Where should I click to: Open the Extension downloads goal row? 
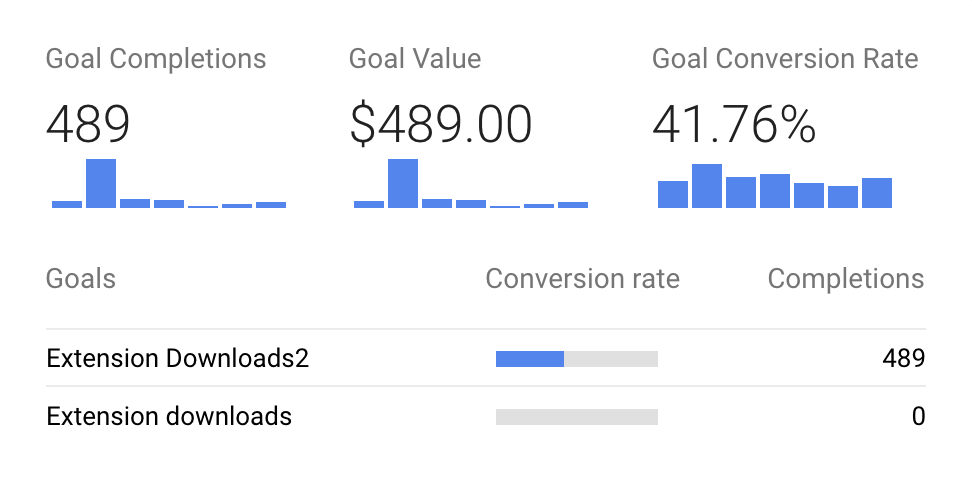coord(486,415)
